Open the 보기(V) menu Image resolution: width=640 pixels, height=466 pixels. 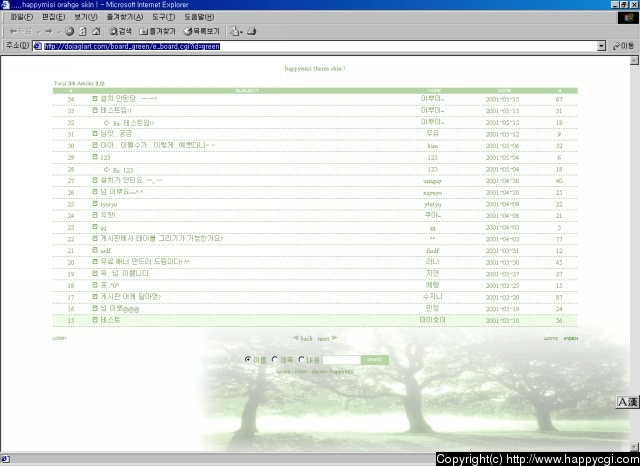tap(86, 17)
